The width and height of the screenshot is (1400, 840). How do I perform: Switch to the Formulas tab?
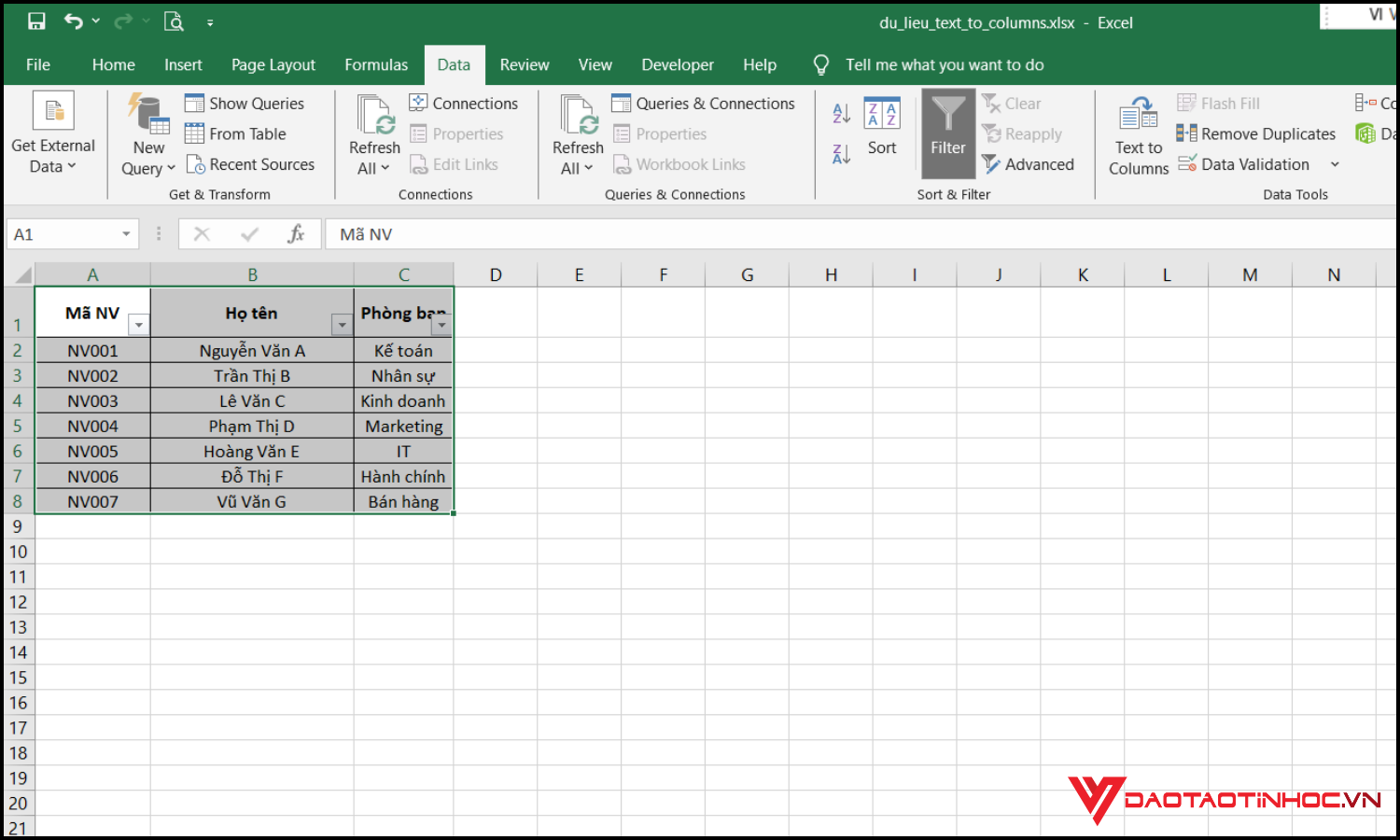pyautogui.click(x=376, y=64)
